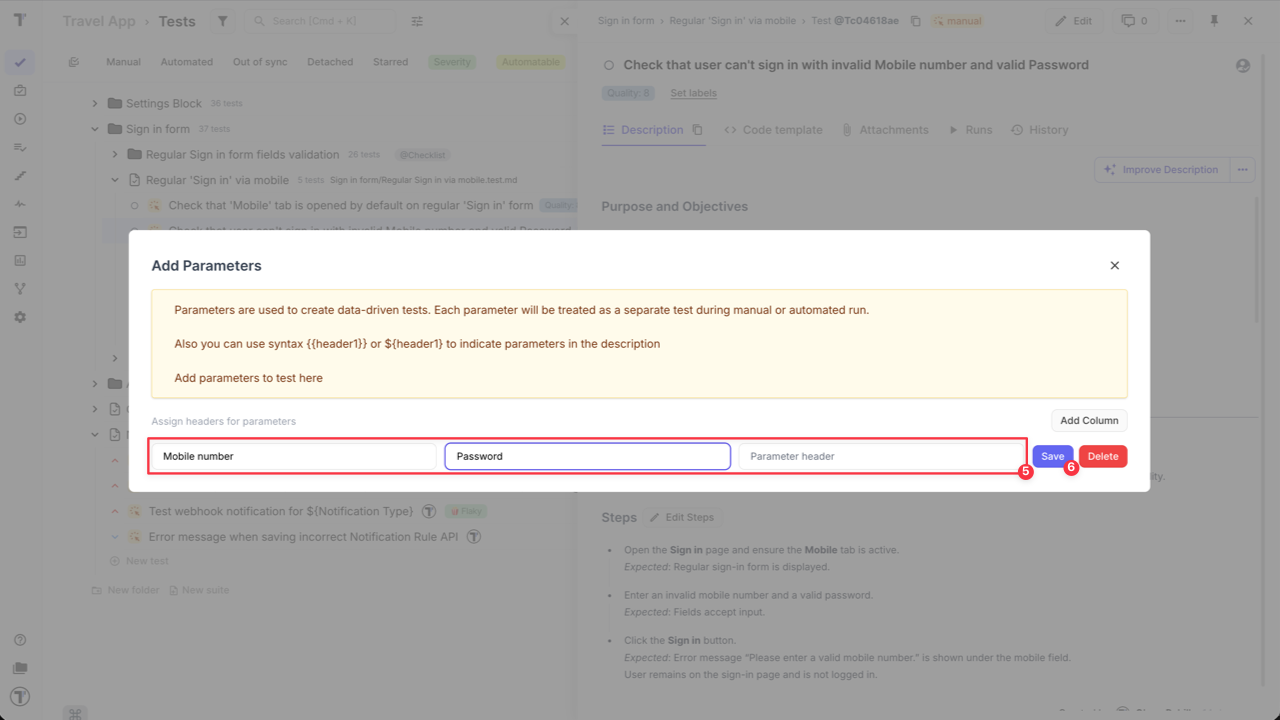This screenshot has height=720, width=1280.
Task: Collapse the Sign in form folder
Action: pos(95,128)
